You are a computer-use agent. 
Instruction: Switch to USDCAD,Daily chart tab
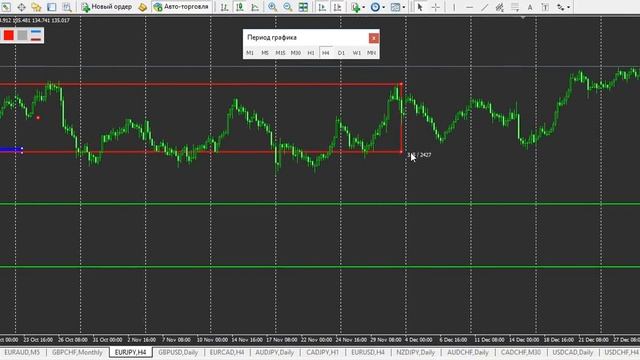coord(573,352)
